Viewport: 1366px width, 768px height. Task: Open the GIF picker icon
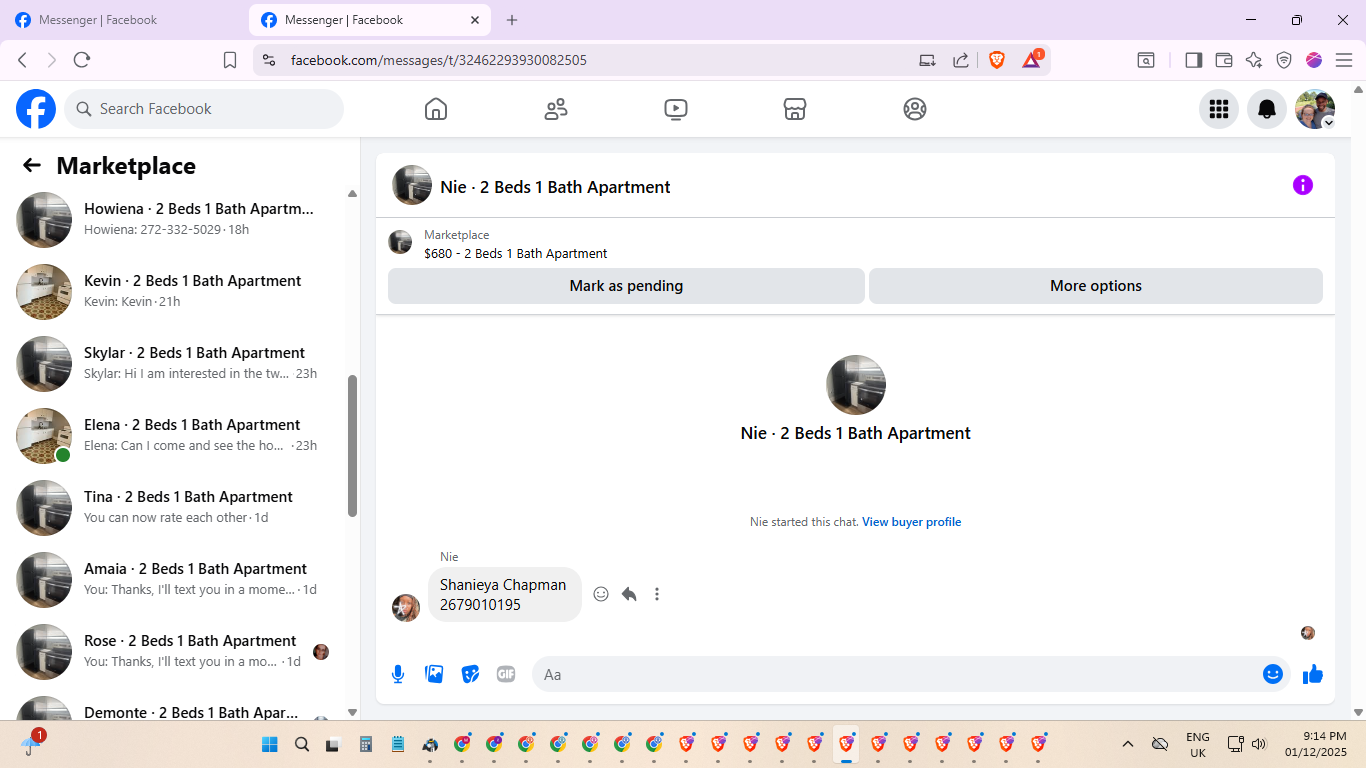pos(506,675)
